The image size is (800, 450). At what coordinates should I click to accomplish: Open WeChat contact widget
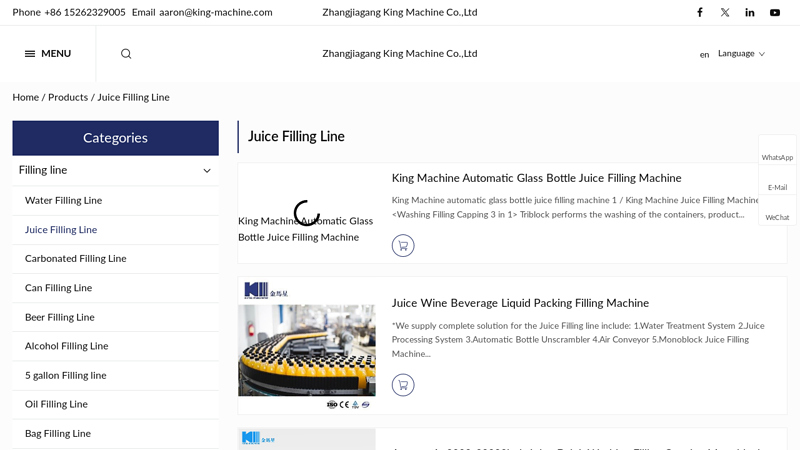777,210
